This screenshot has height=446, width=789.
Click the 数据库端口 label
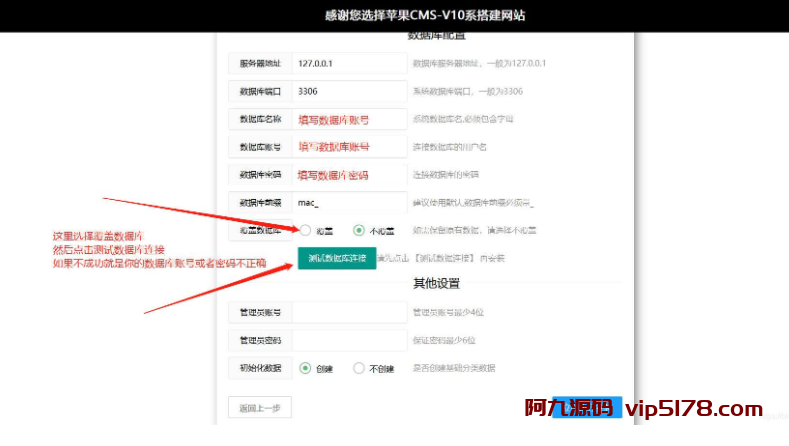coord(260,92)
